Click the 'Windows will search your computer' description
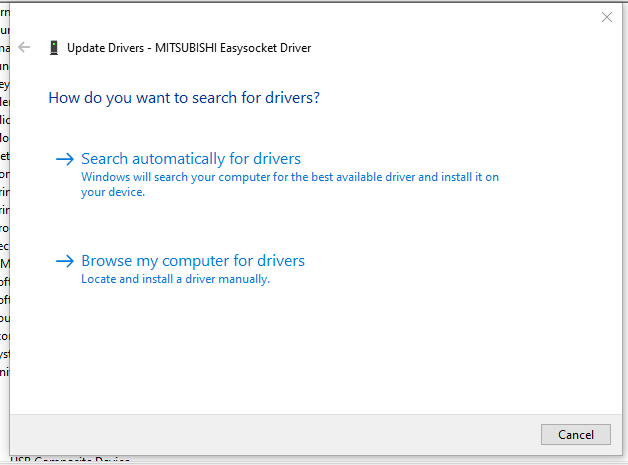This screenshot has height=465, width=628. pos(290,185)
